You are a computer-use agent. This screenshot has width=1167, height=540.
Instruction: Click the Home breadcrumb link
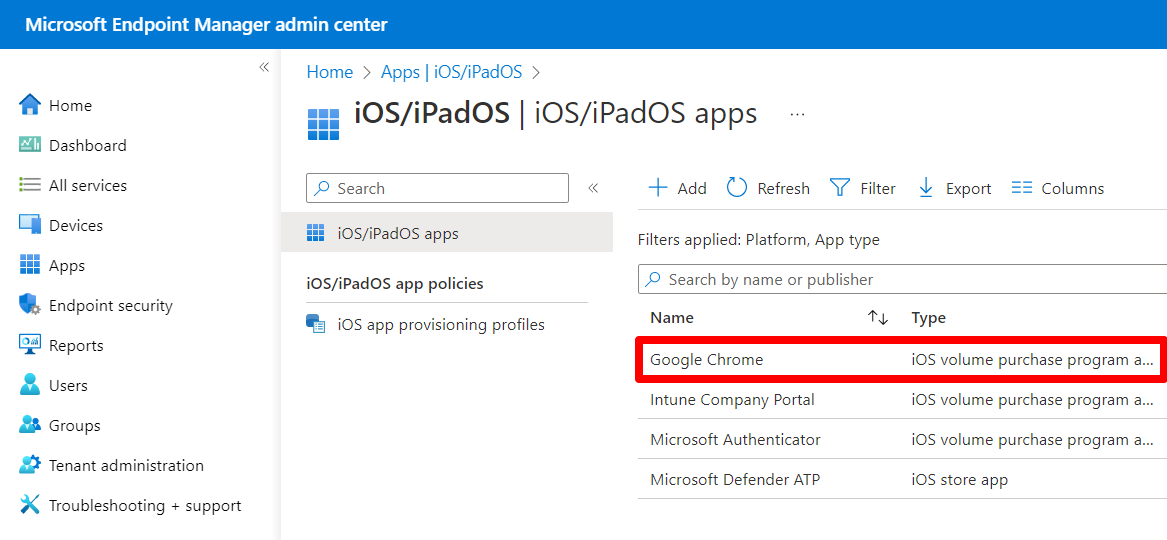pyautogui.click(x=330, y=72)
